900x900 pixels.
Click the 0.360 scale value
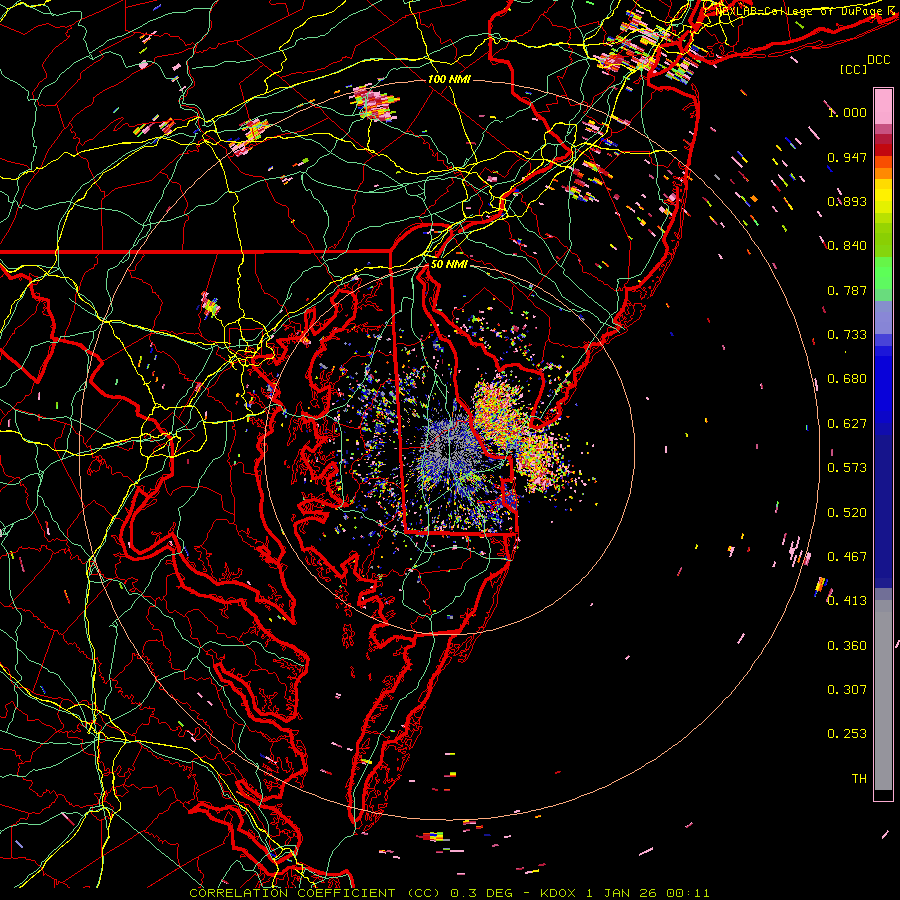(847, 646)
